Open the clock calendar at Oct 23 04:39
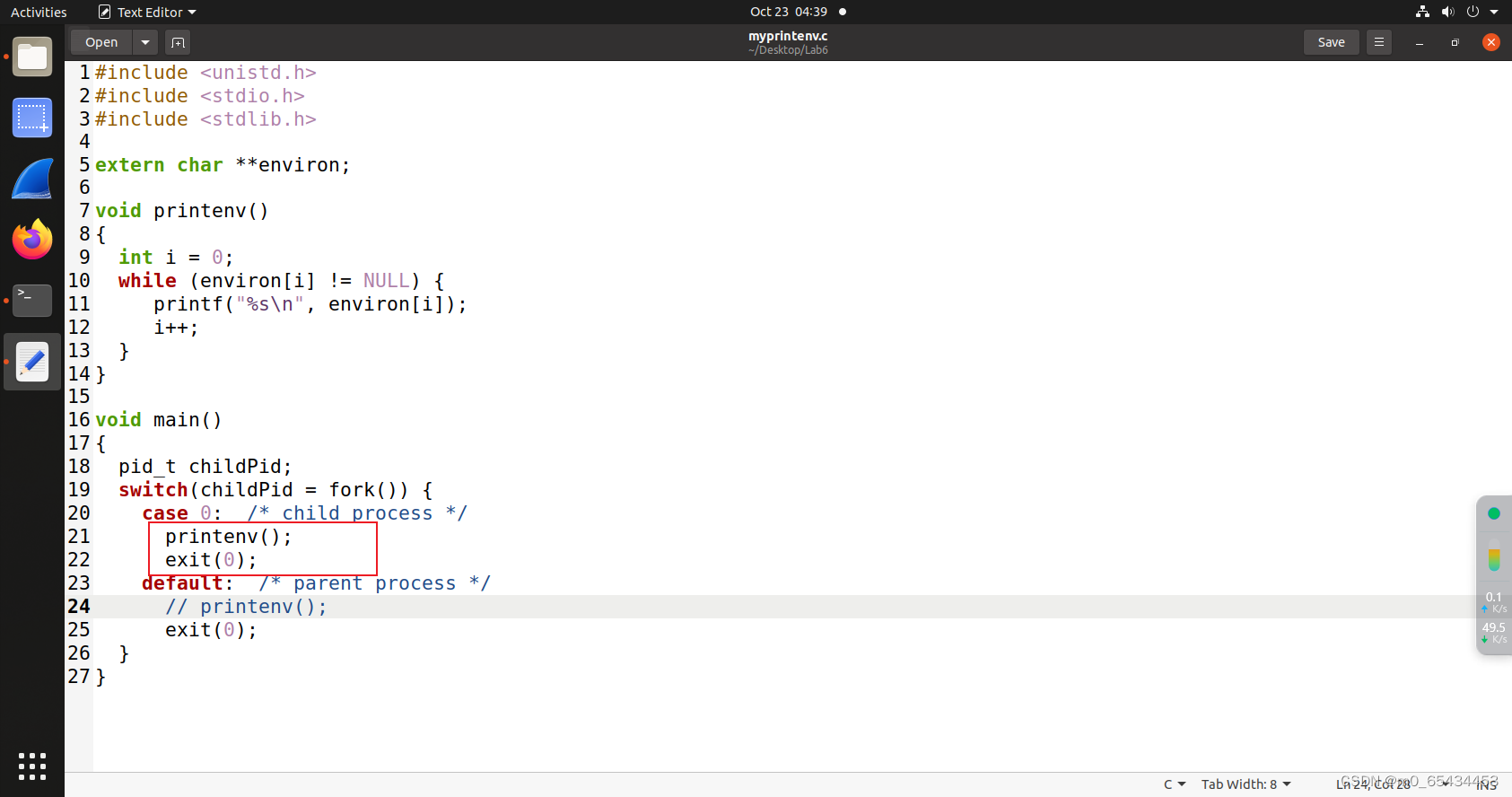 coord(789,12)
